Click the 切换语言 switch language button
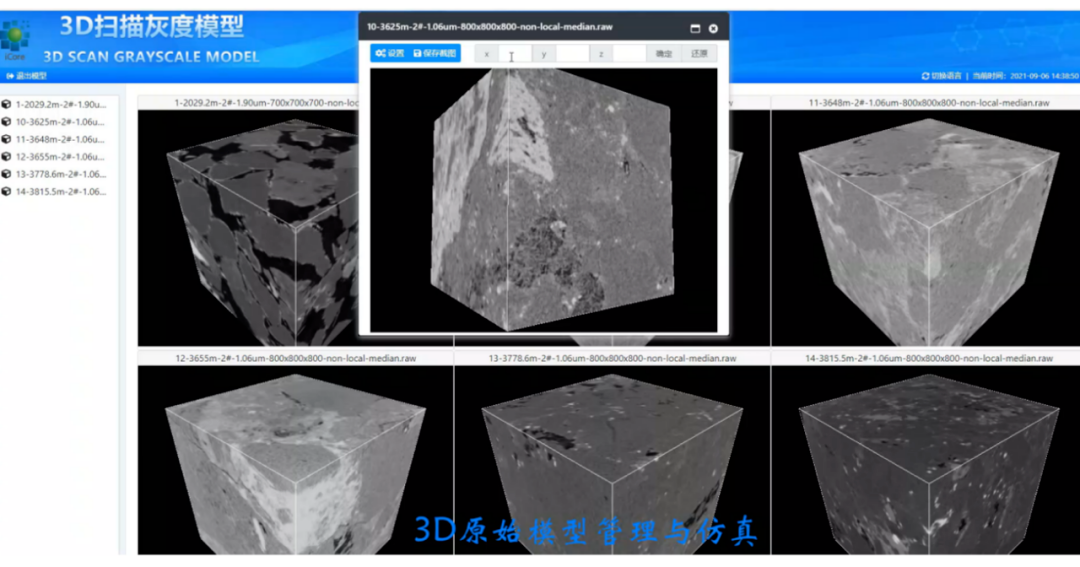Viewport: 1080px width, 567px height. 941,76
